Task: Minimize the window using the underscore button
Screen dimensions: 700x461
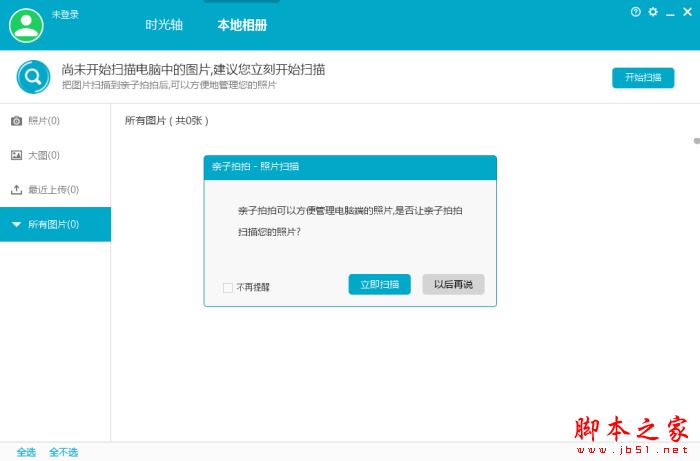Action: click(x=670, y=13)
